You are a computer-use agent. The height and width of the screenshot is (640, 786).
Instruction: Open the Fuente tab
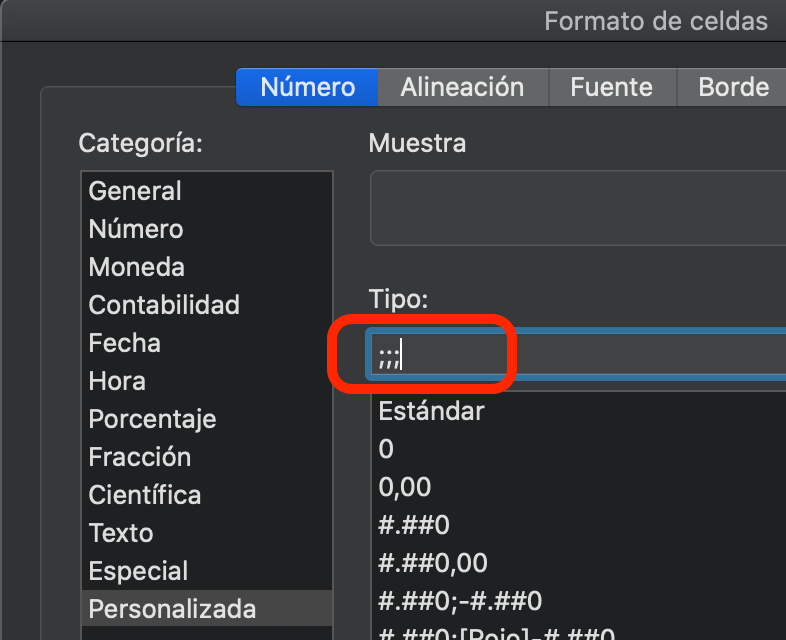click(x=613, y=87)
